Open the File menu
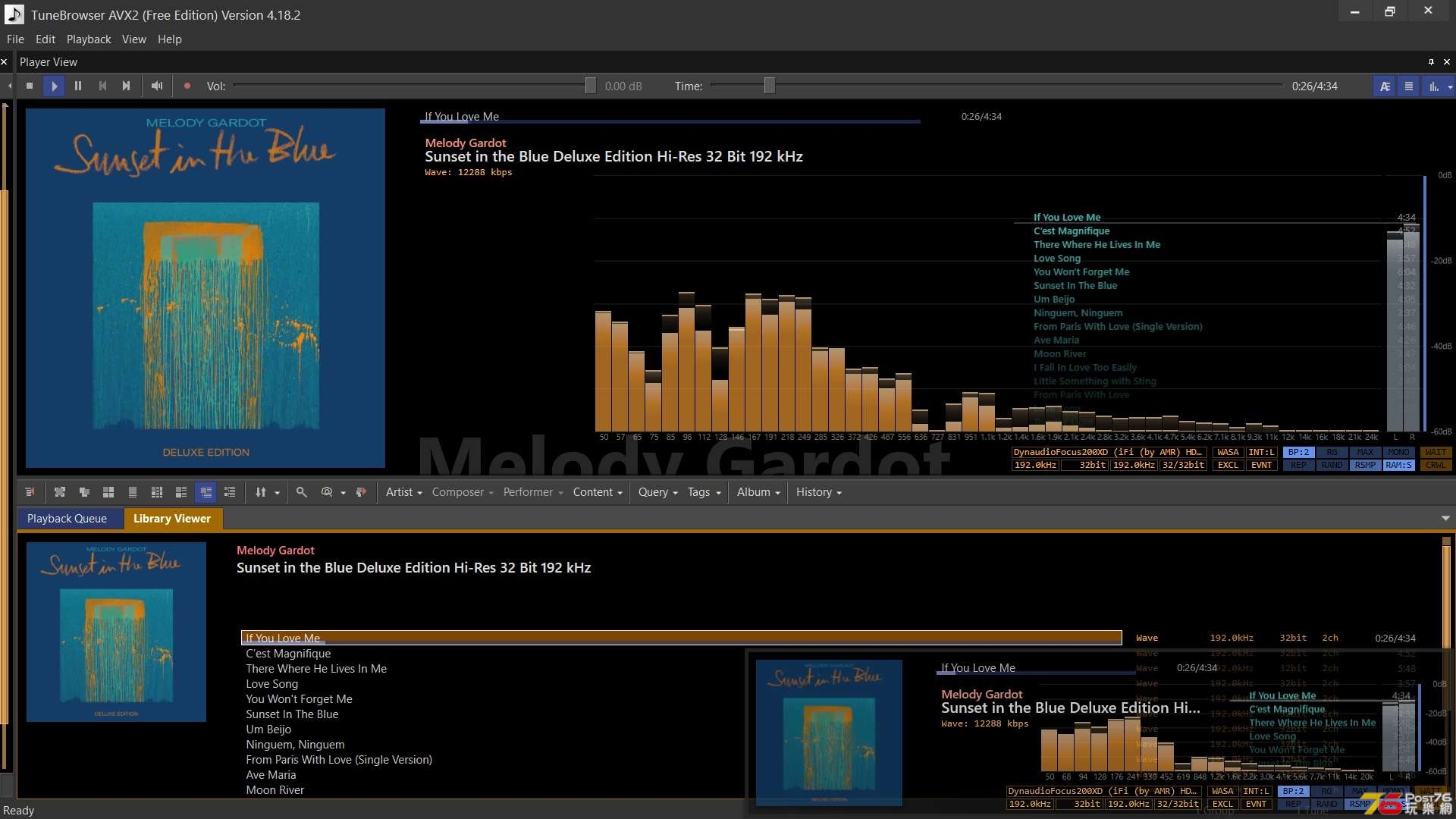 pyautogui.click(x=15, y=39)
